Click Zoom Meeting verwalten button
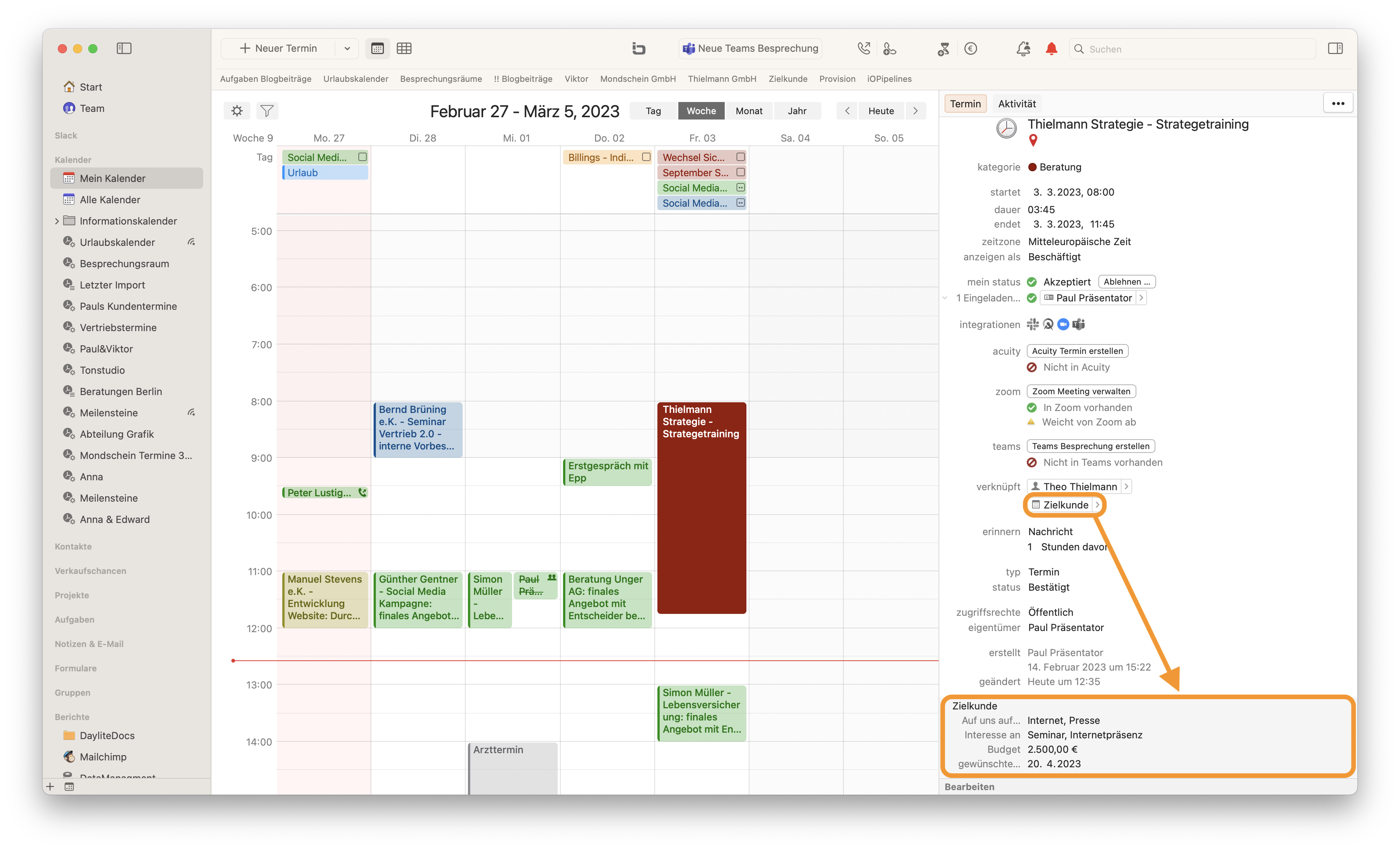Viewport: 1400px width, 851px height. 1081,391
